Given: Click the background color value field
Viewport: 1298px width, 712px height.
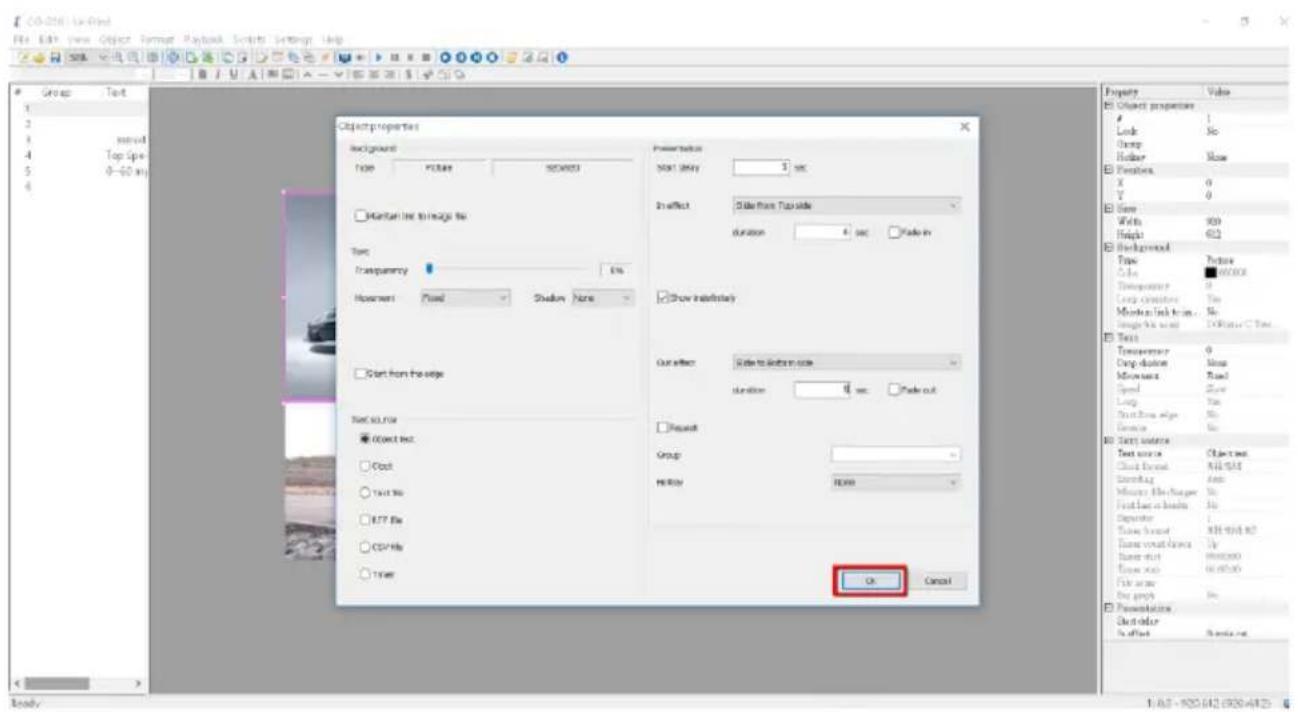Looking at the screenshot, I should tap(564, 169).
